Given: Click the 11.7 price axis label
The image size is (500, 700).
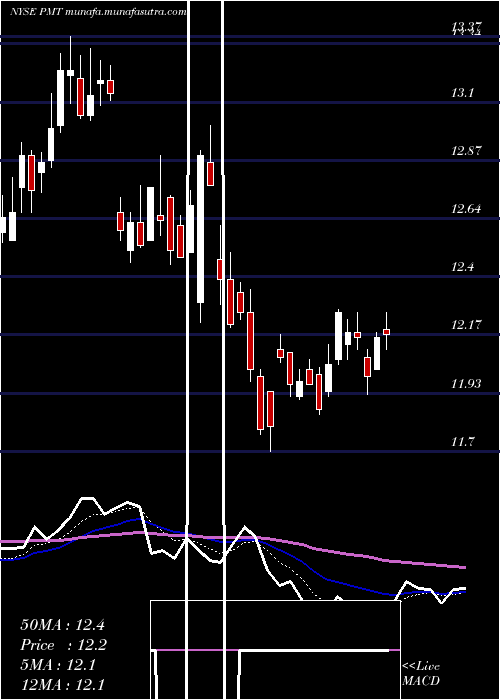Looking at the screenshot, I should (x=463, y=442).
